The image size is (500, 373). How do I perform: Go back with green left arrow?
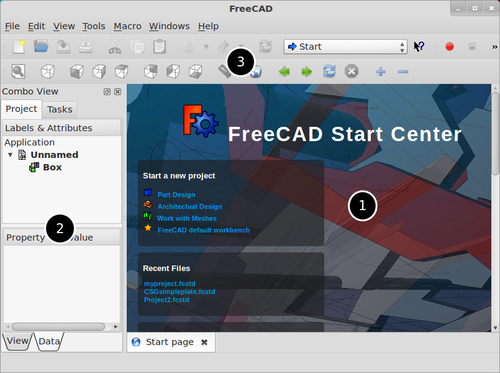[284, 71]
